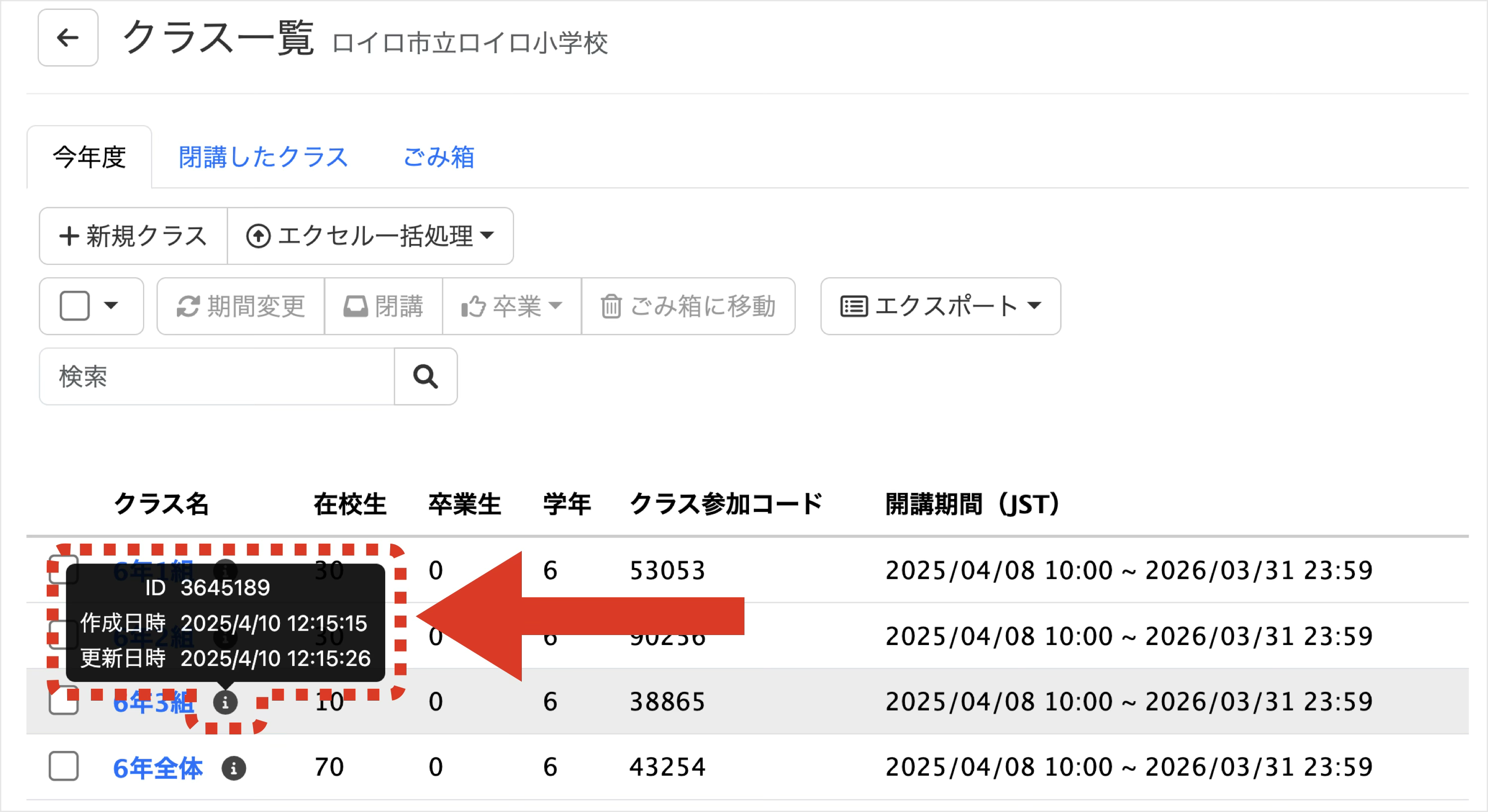Click the 期間変更 refresh button
The image size is (1488, 812).
pos(241,306)
